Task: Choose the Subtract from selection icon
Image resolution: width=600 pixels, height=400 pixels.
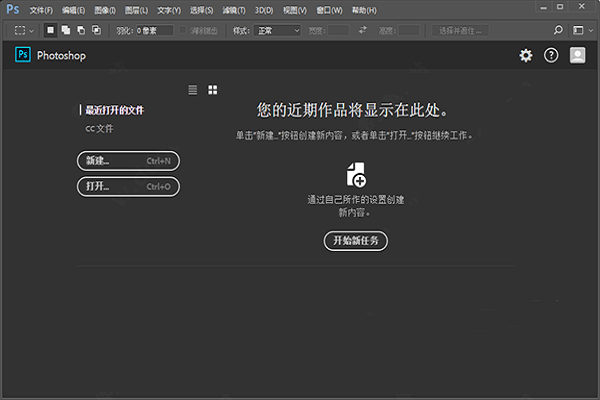Action: (80, 30)
